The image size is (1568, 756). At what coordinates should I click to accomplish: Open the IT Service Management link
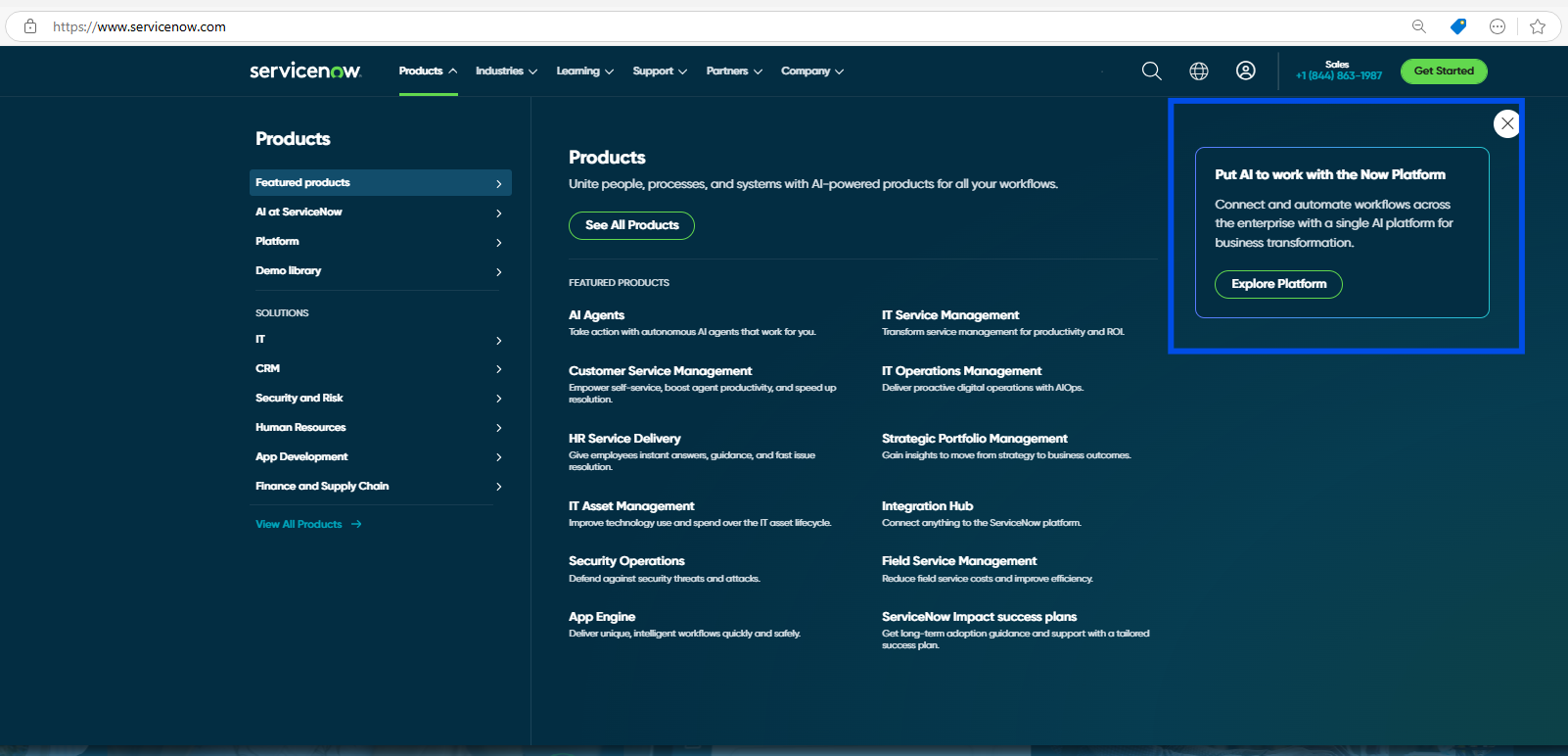(x=950, y=315)
